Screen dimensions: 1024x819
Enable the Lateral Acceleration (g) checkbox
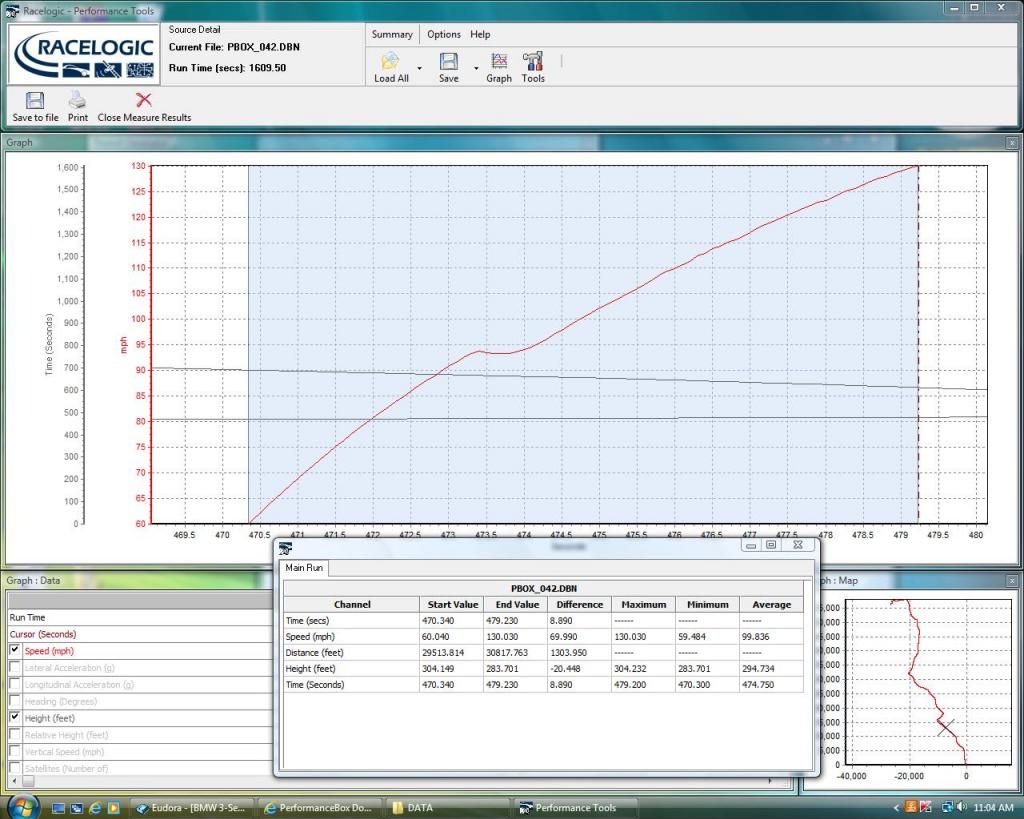coord(14,667)
